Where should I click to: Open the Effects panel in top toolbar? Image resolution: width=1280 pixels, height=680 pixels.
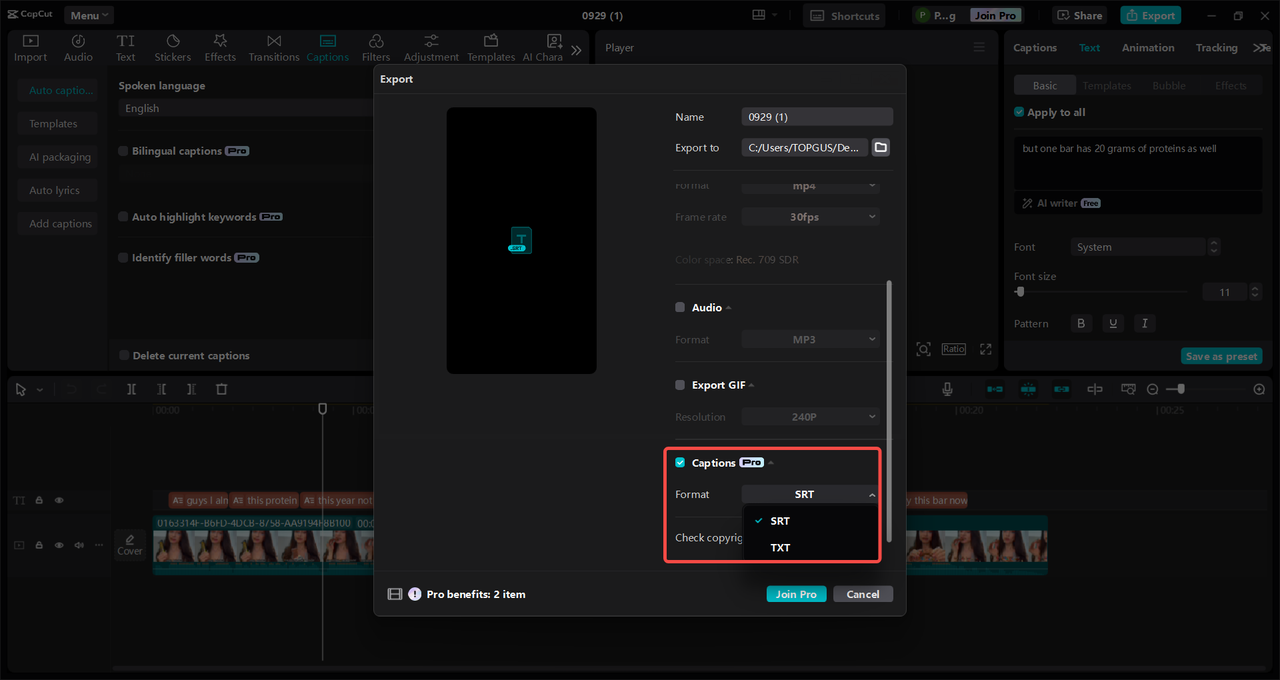point(220,48)
